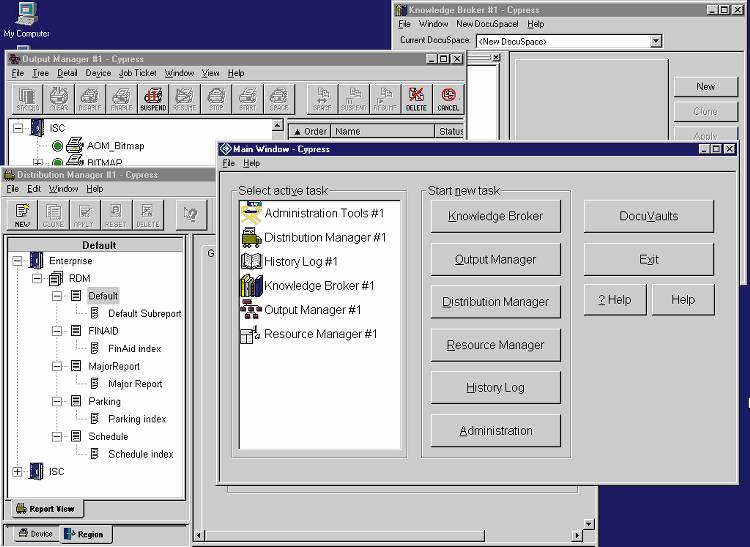Select the Administration Tools #1 icon in task list
750x547 pixels.
click(251, 213)
